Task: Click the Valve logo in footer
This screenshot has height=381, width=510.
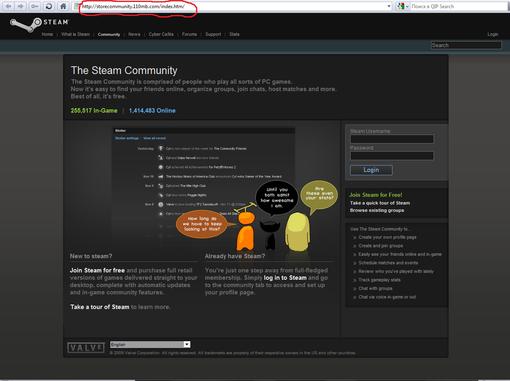Action: 86,348
